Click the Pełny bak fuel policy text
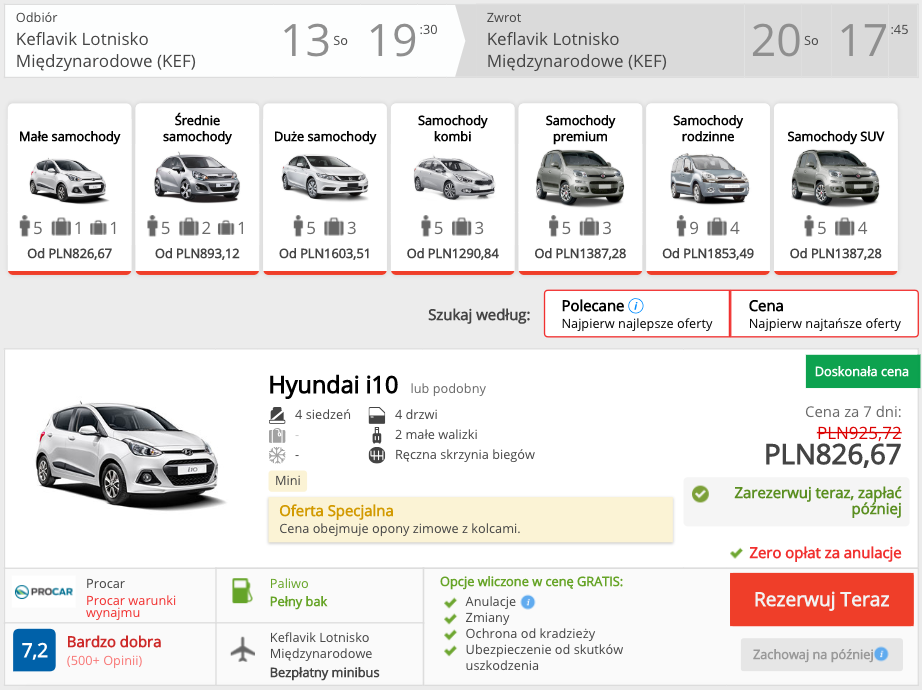 [298, 602]
